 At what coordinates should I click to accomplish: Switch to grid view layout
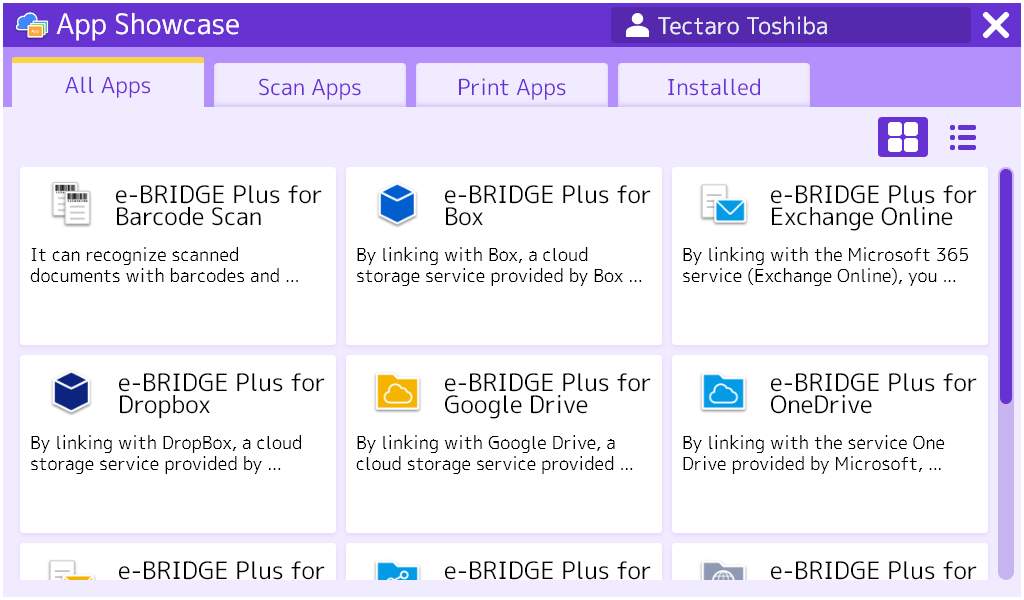(902, 137)
